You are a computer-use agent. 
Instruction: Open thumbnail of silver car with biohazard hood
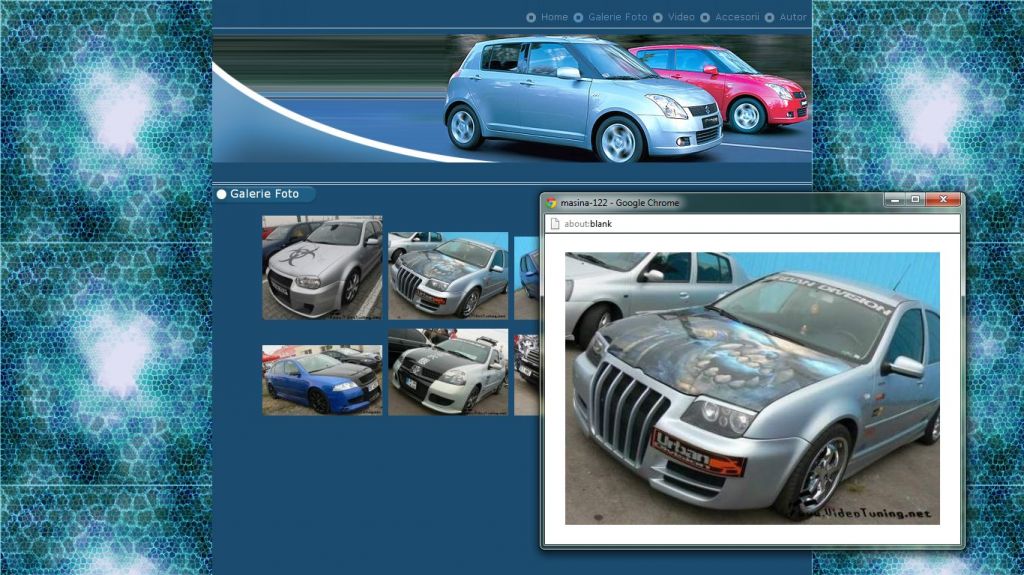pyautogui.click(x=322, y=267)
